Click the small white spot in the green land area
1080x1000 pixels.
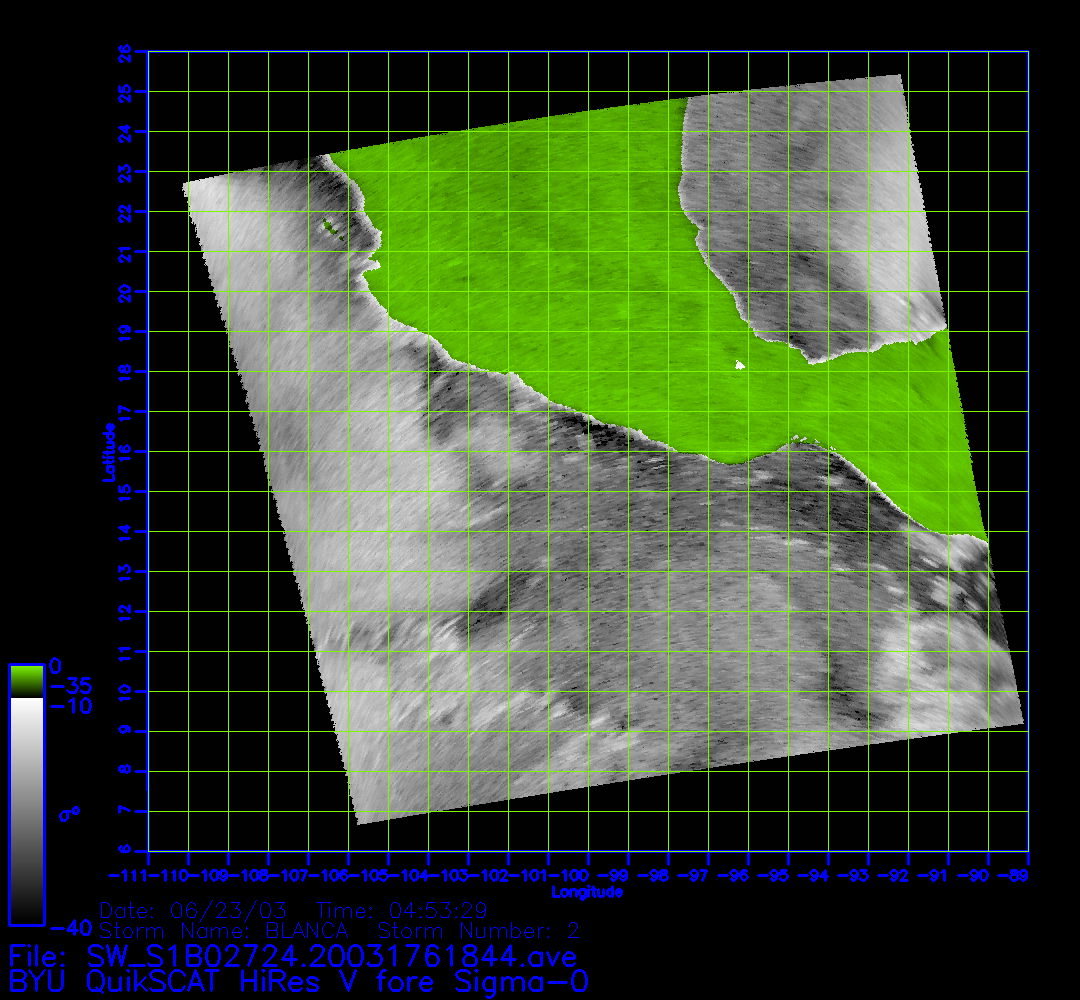739,366
